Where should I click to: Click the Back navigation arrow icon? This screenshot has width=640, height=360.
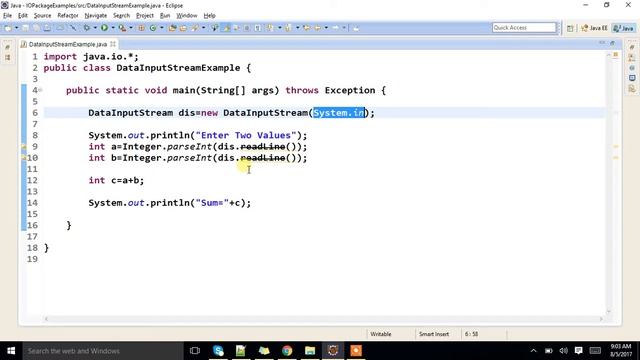pyautogui.click(x=317, y=28)
